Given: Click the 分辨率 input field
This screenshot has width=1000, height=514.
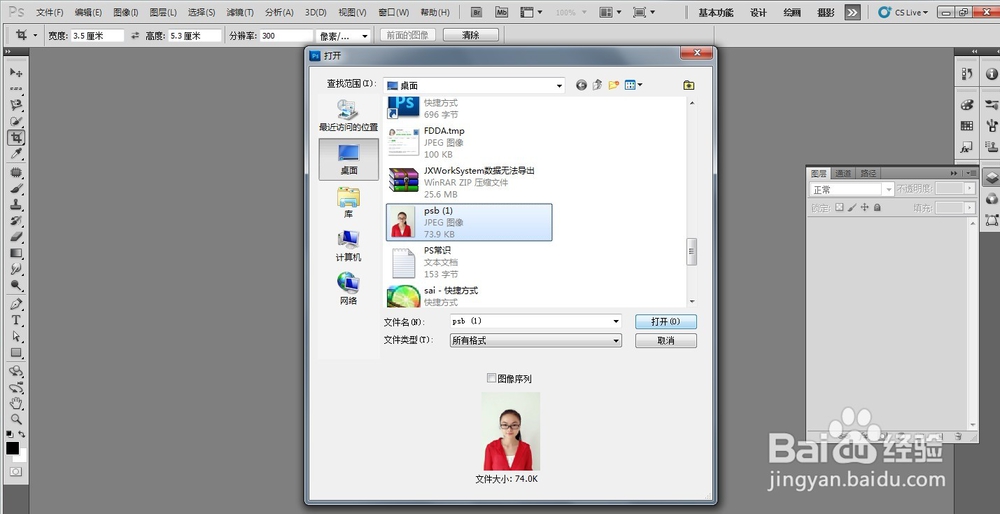Looking at the screenshot, I should pos(286,36).
